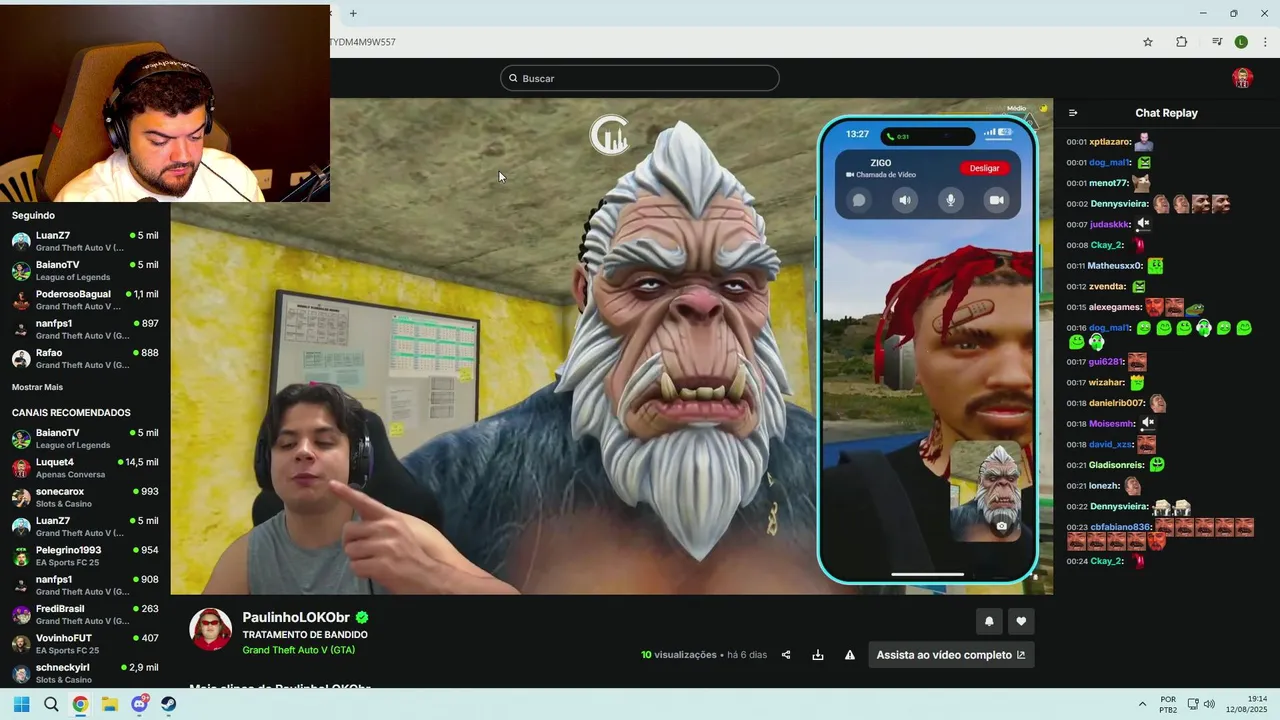This screenshot has width=1280, height=720.
Task: Share the clip with the share icon
Action: point(786,655)
